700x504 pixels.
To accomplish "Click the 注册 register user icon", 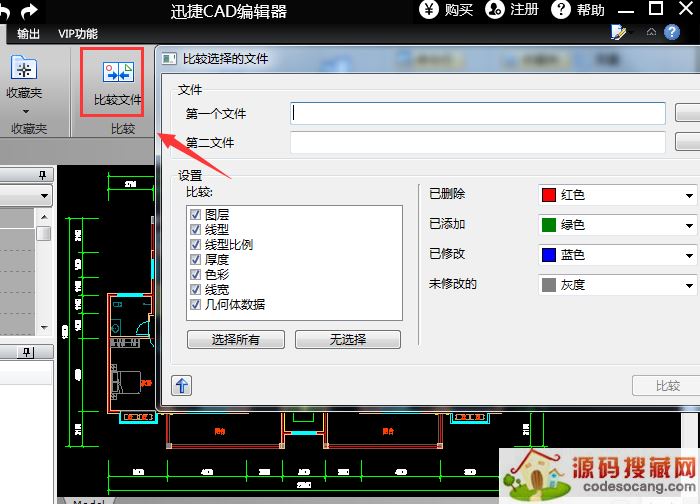I will tap(495, 10).
